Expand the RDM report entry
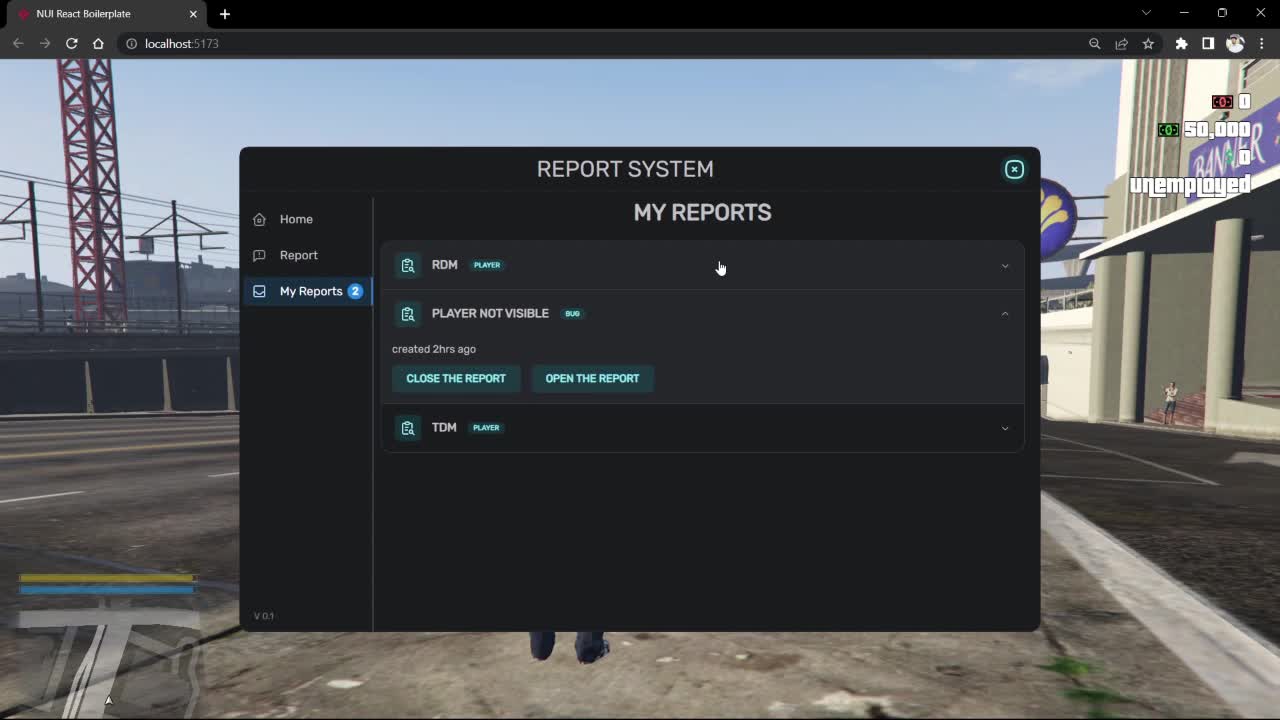The width and height of the screenshot is (1280, 720). coord(1004,265)
